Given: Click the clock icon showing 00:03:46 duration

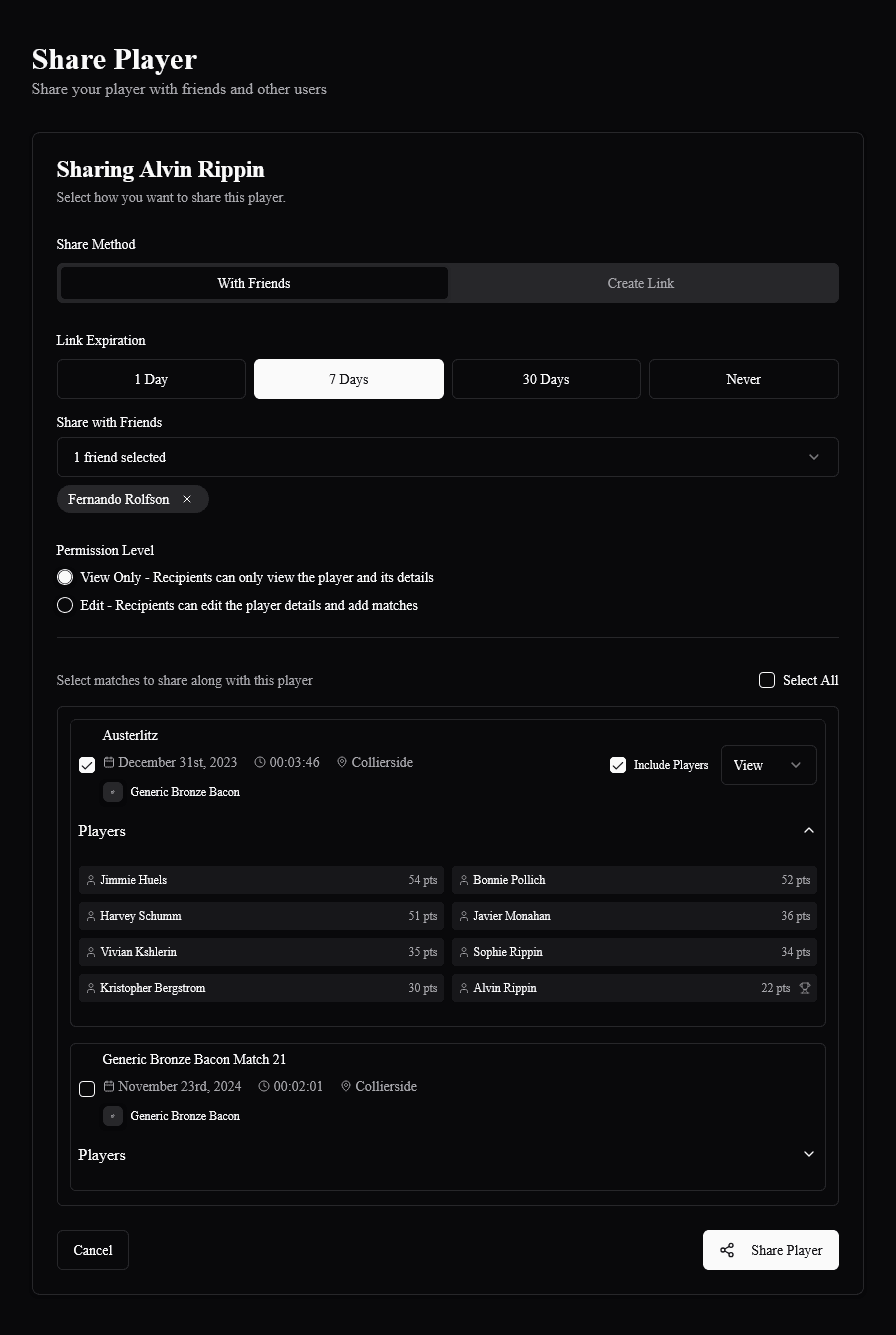Looking at the screenshot, I should [x=258, y=762].
